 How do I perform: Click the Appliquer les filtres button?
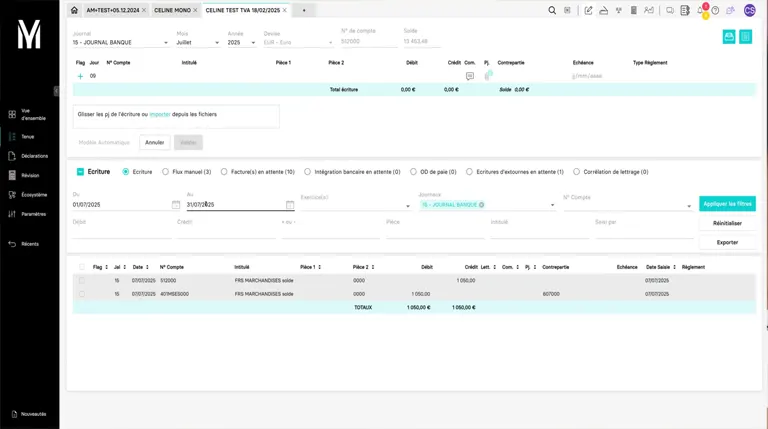point(727,204)
